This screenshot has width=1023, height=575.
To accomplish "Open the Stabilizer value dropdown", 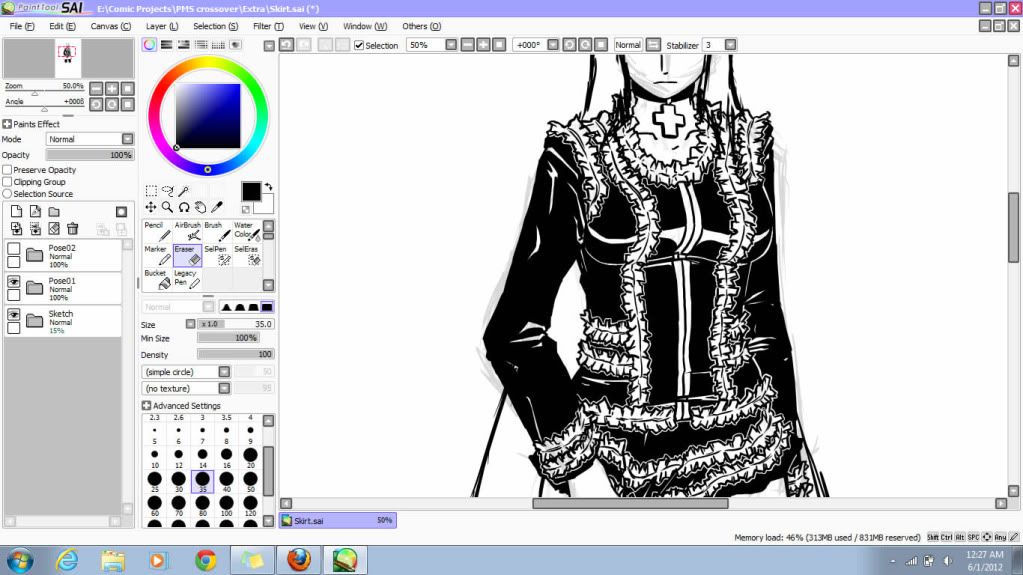I will pyautogui.click(x=730, y=45).
